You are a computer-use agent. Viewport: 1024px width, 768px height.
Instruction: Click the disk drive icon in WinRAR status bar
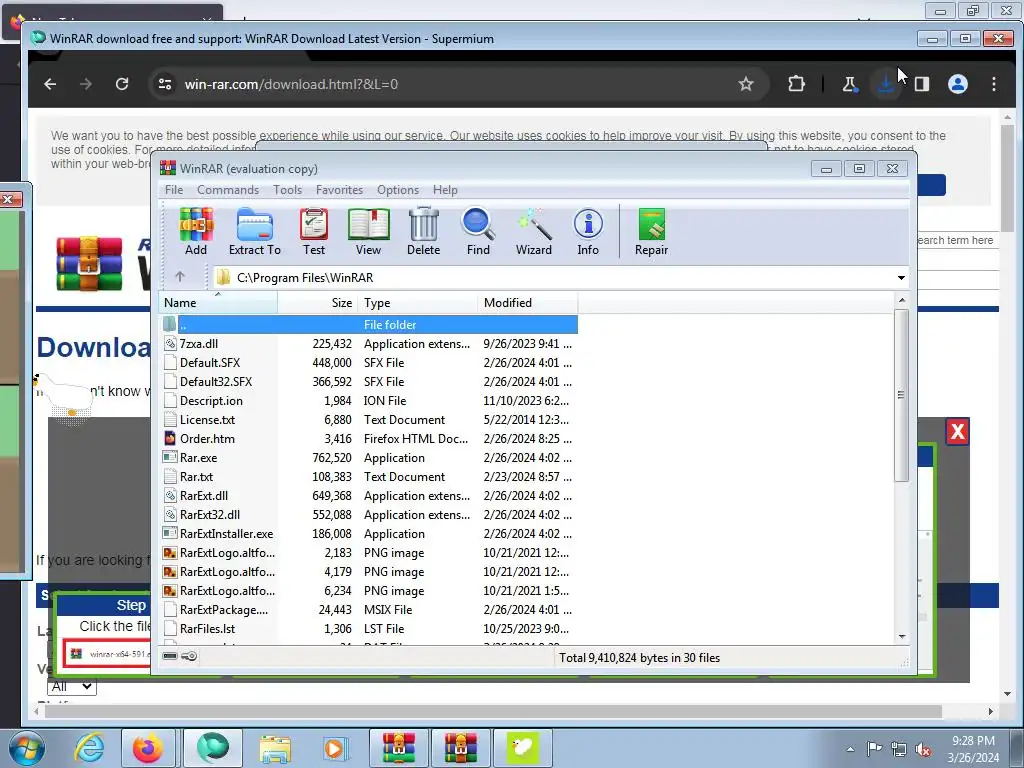[x=170, y=656]
